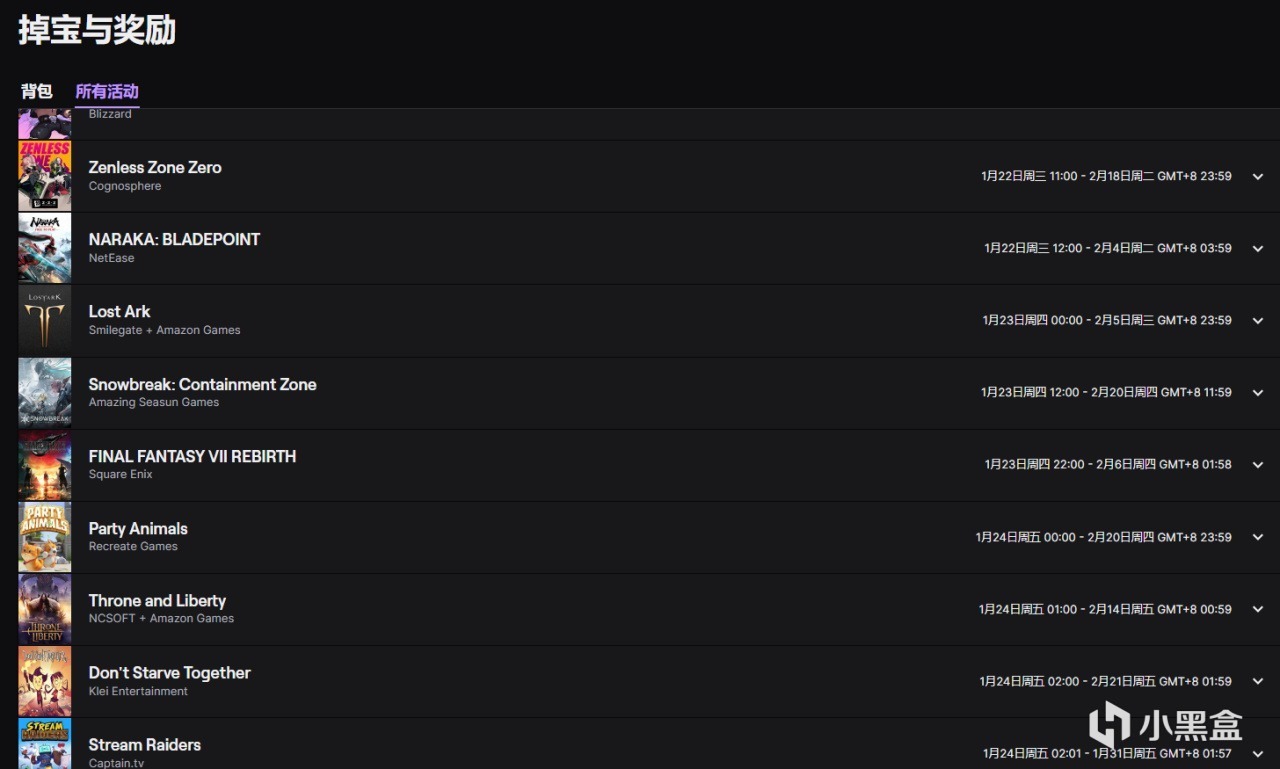Expand Don't Starve Together campaign chevron
Image resolution: width=1280 pixels, height=769 pixels.
pos(1258,681)
